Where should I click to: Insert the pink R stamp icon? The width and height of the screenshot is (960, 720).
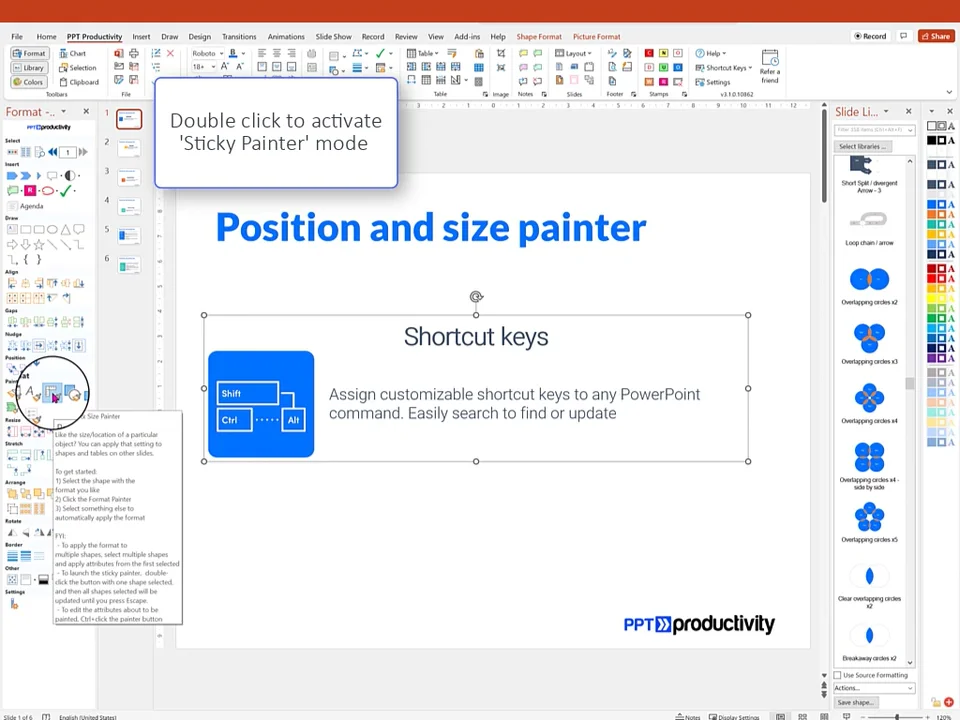click(x=29, y=190)
